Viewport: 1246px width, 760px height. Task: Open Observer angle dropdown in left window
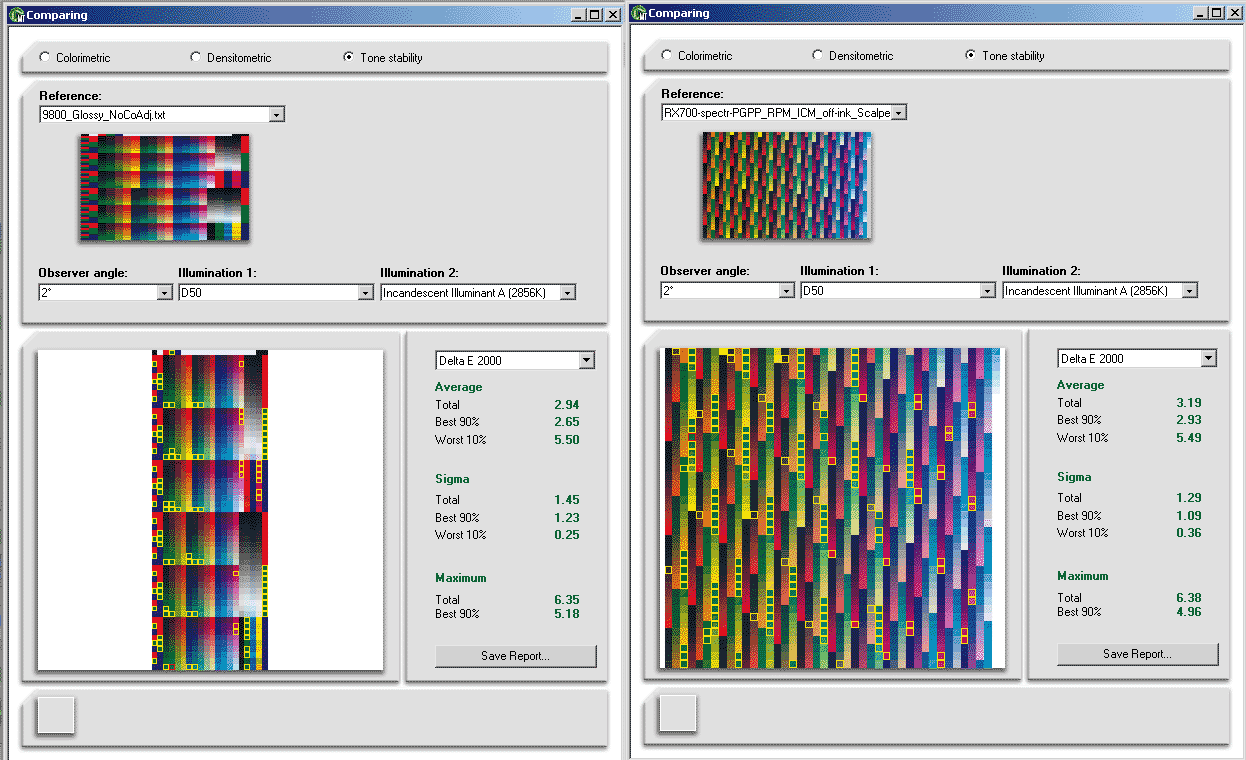(106, 292)
